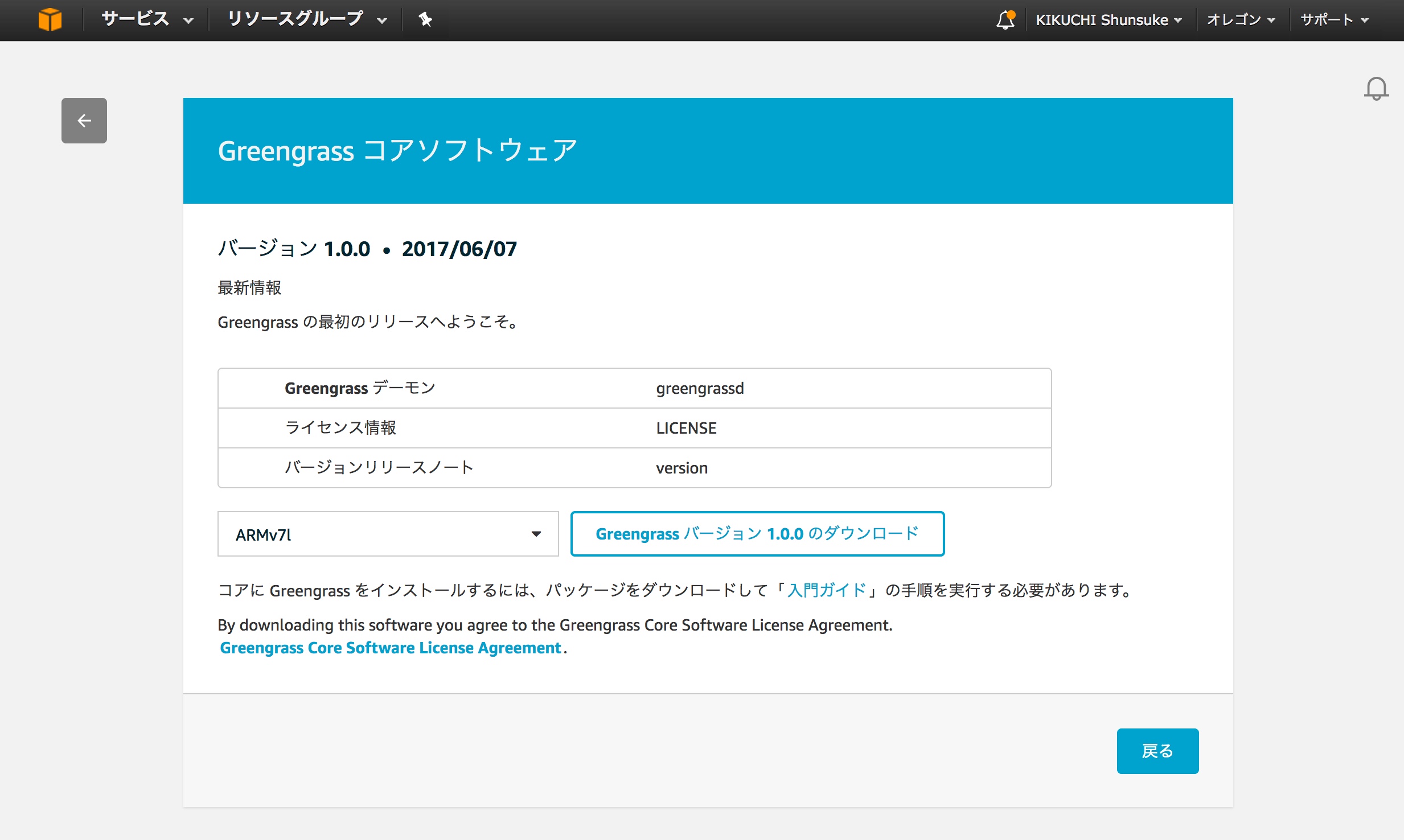Click the Greengrass コアソフトウェア heading

tap(397, 151)
